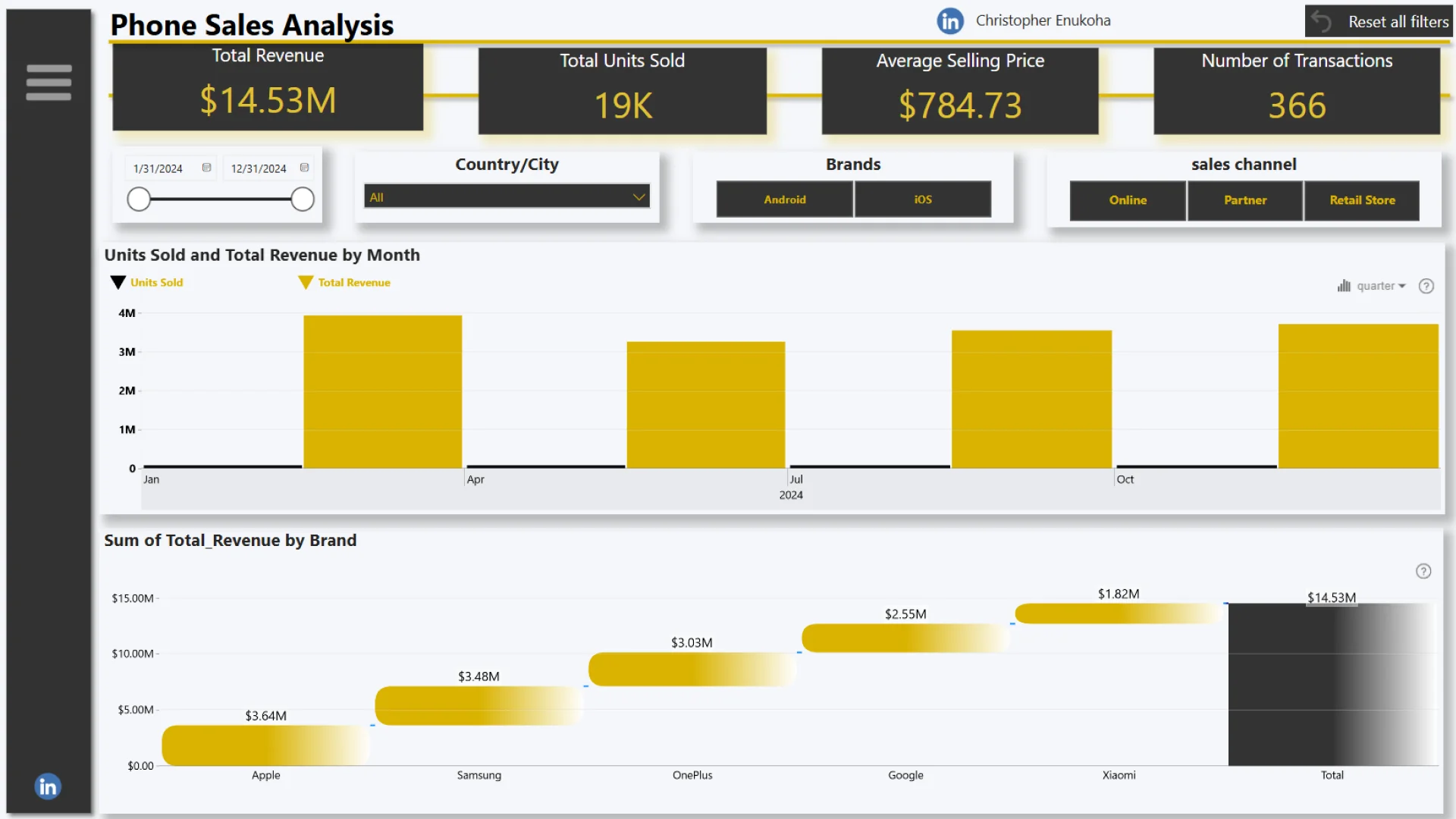Click the 1/31/2024 start date field

(158, 168)
